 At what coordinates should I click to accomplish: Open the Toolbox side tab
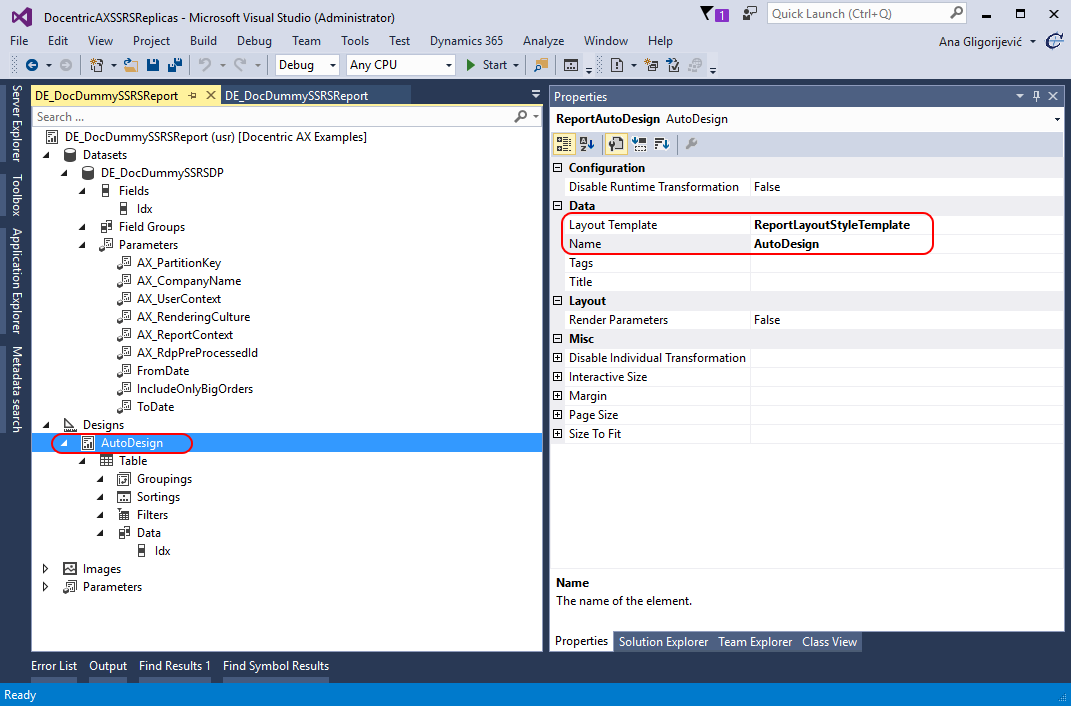point(16,195)
